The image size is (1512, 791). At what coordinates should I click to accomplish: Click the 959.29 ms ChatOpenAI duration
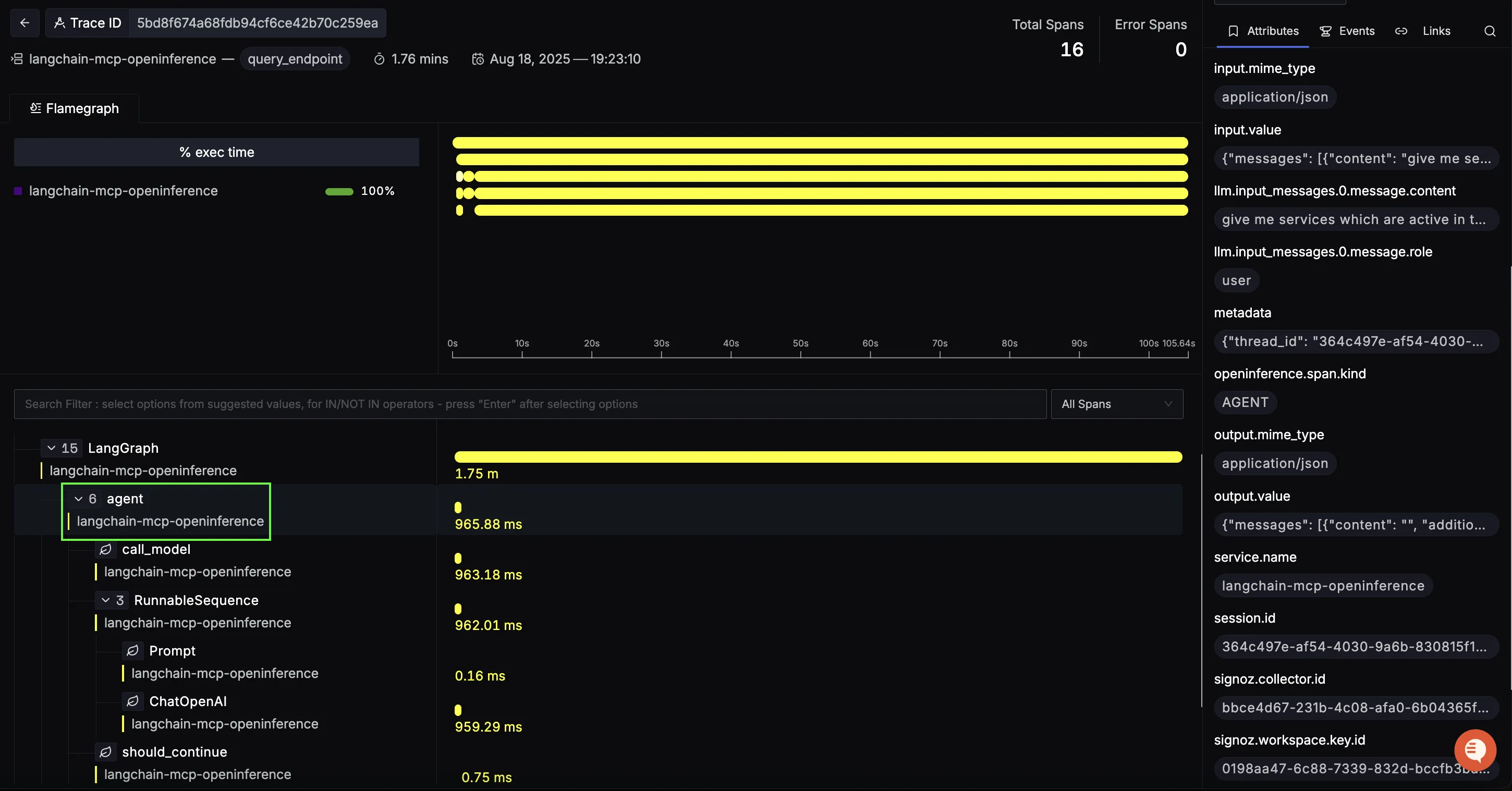click(489, 726)
